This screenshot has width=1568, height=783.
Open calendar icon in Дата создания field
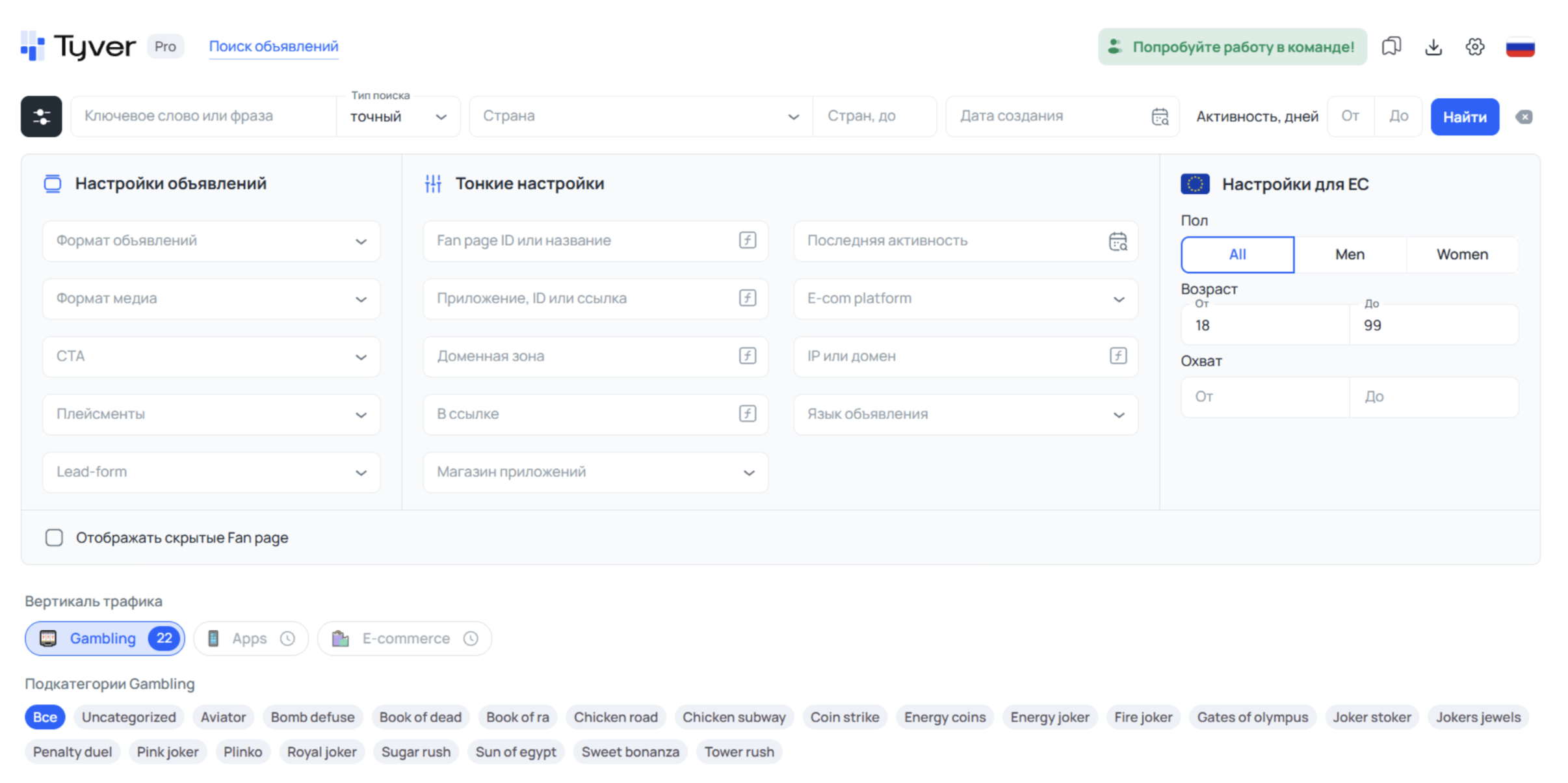click(x=1160, y=116)
